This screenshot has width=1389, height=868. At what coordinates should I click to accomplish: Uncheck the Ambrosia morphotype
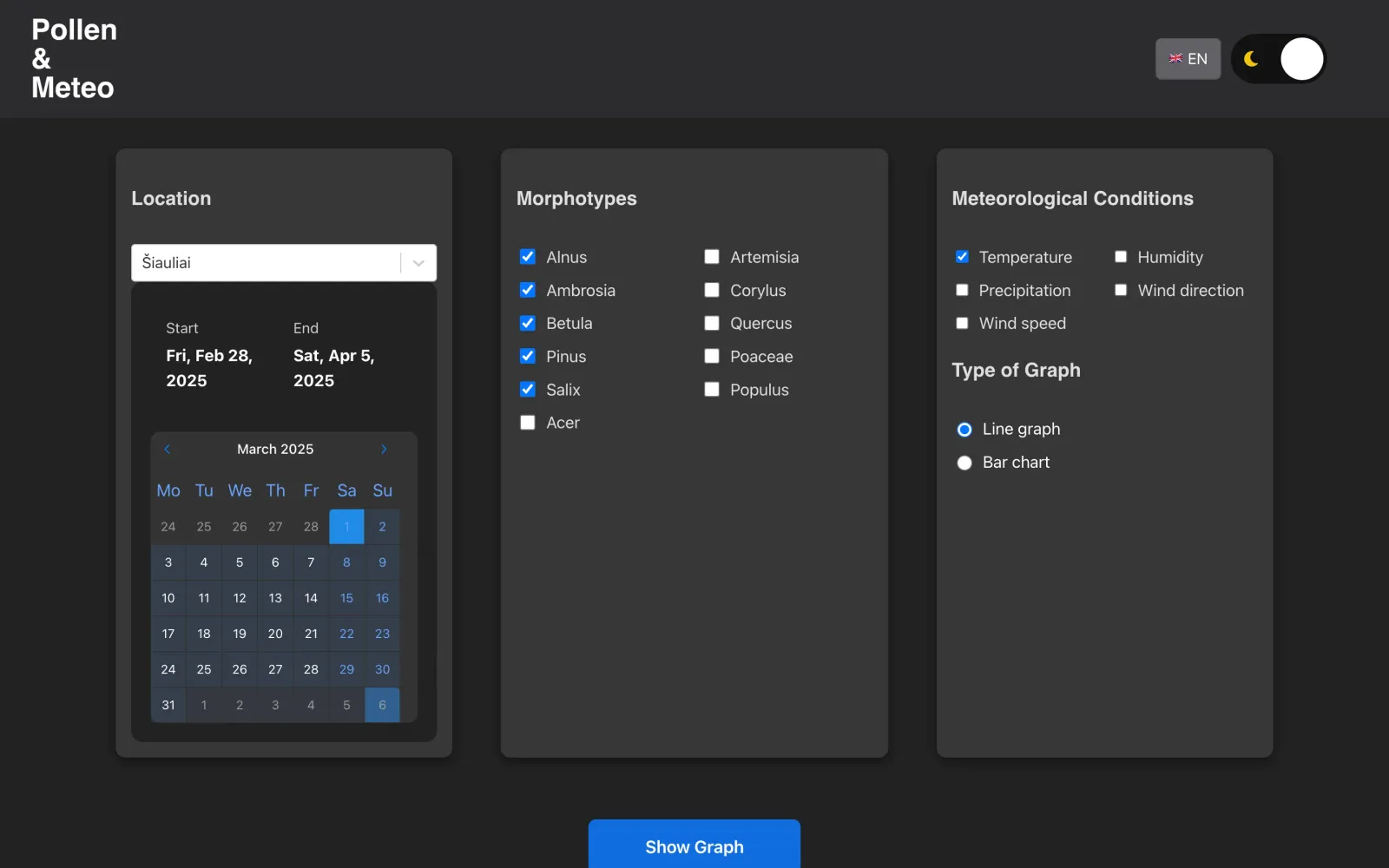[x=528, y=290]
